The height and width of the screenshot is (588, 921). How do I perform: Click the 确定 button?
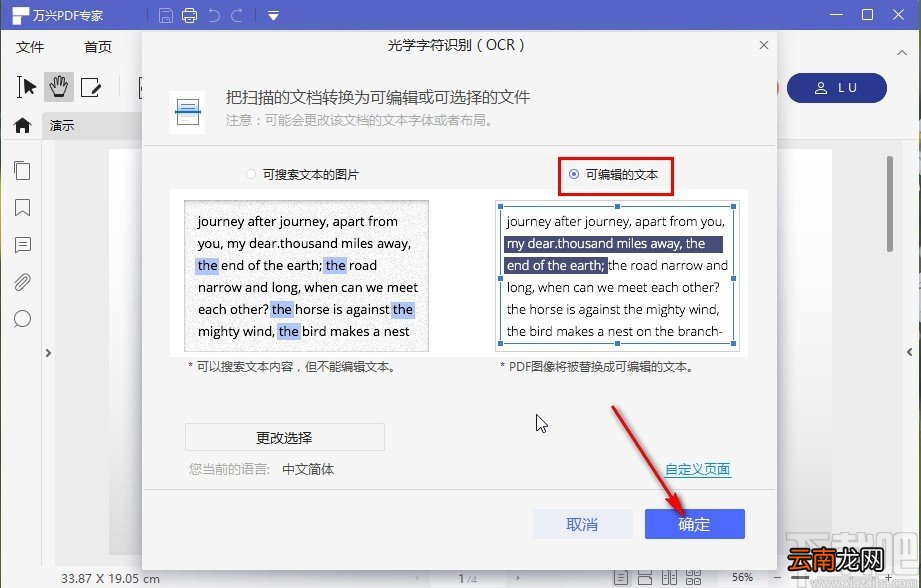click(x=694, y=524)
